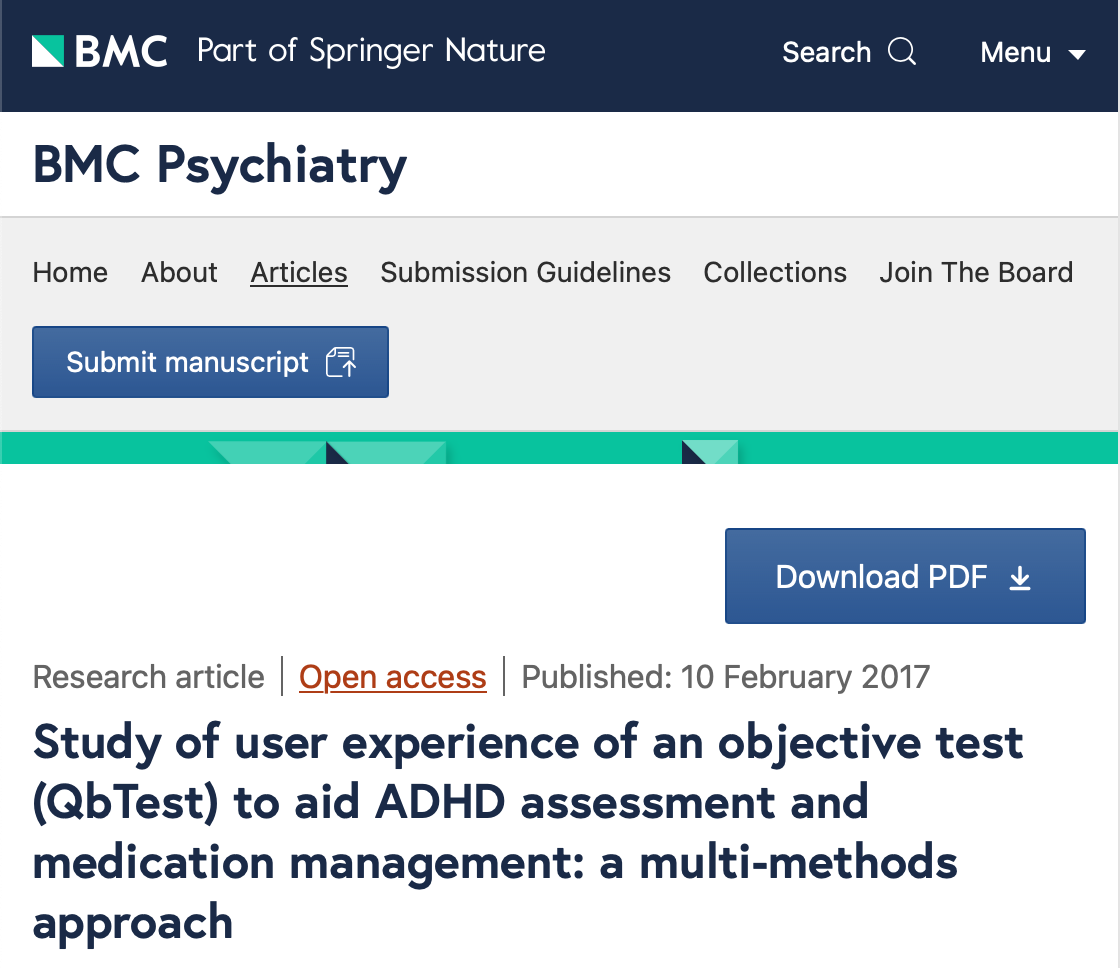Click the Research article label
Image resolution: width=1120 pixels, height=968 pixels.
pos(148,677)
